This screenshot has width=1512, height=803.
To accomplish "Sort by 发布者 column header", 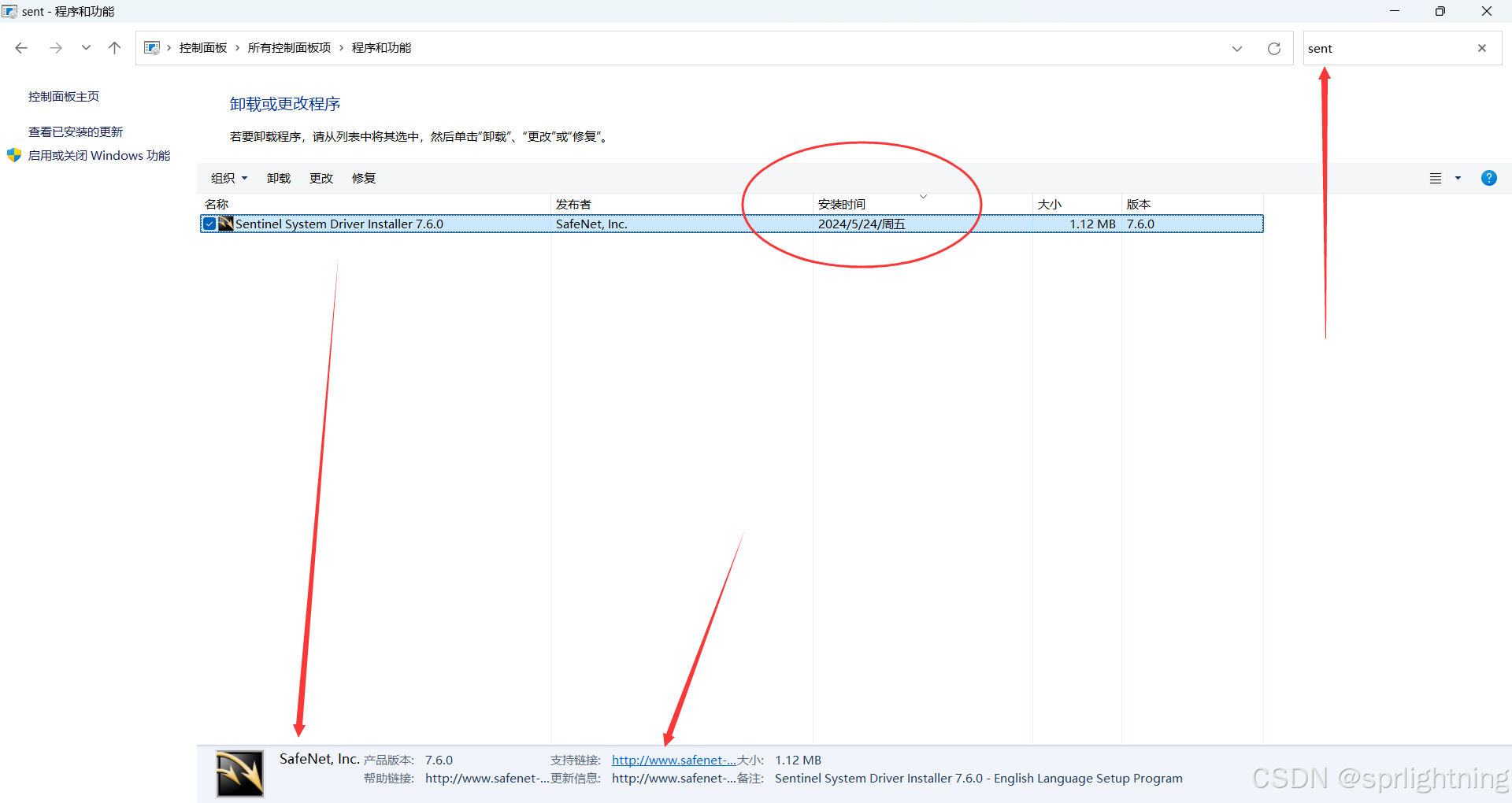I will (681, 204).
